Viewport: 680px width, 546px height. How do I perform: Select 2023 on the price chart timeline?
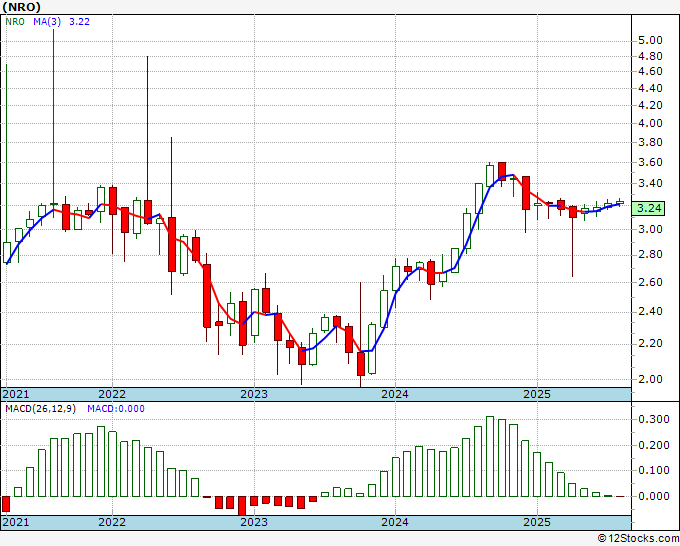[254, 394]
